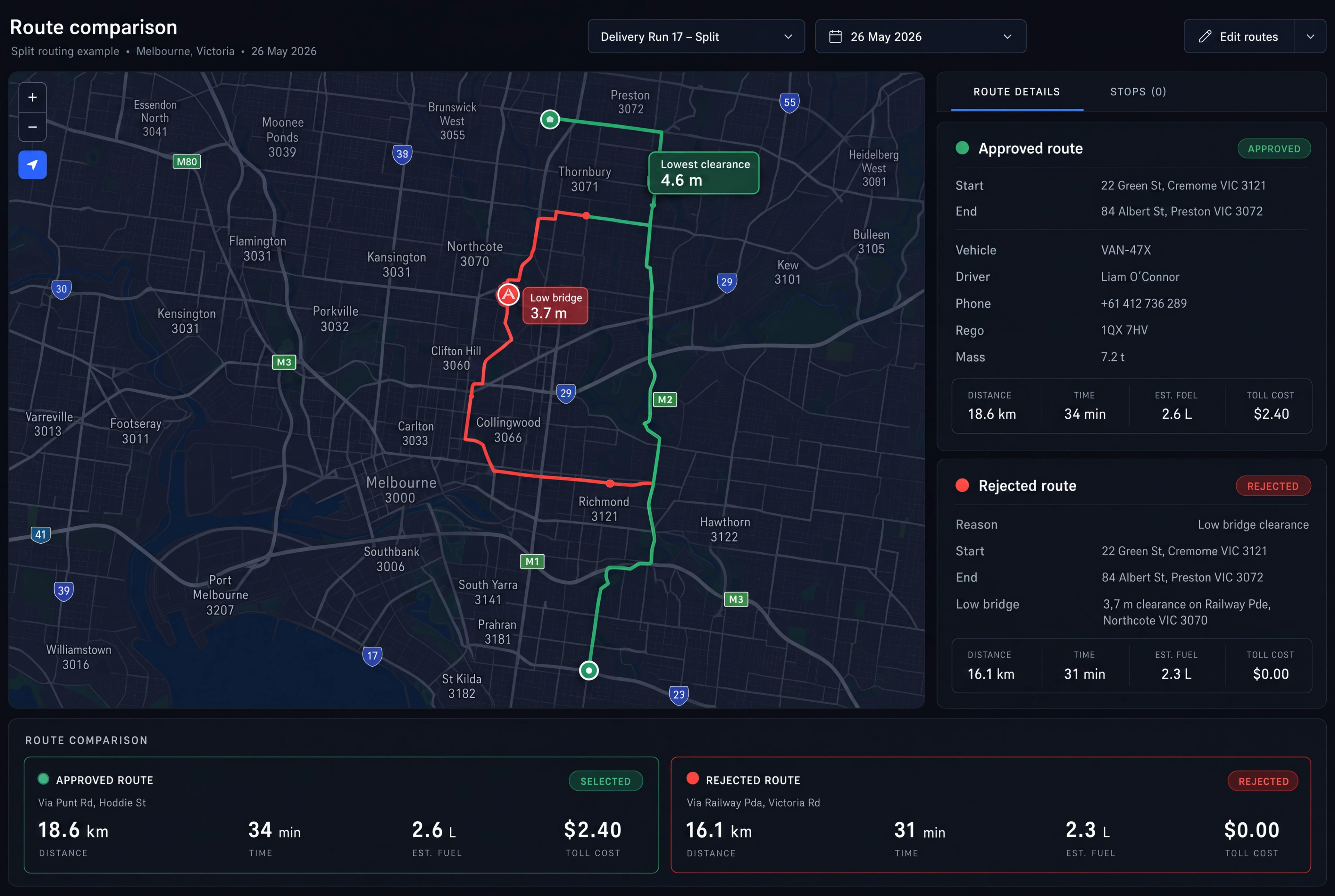
Task: Click the phone number +61 412 736 289
Action: point(1144,304)
